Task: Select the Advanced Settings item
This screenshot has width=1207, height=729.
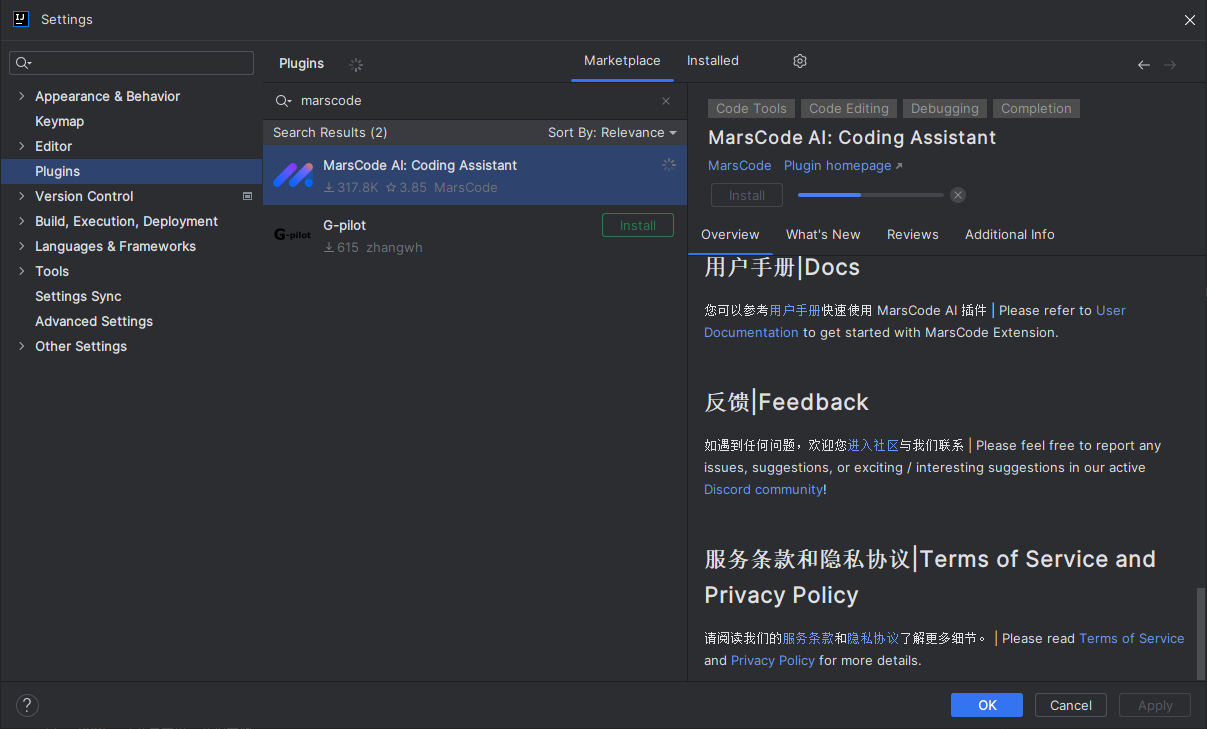Action: point(94,322)
